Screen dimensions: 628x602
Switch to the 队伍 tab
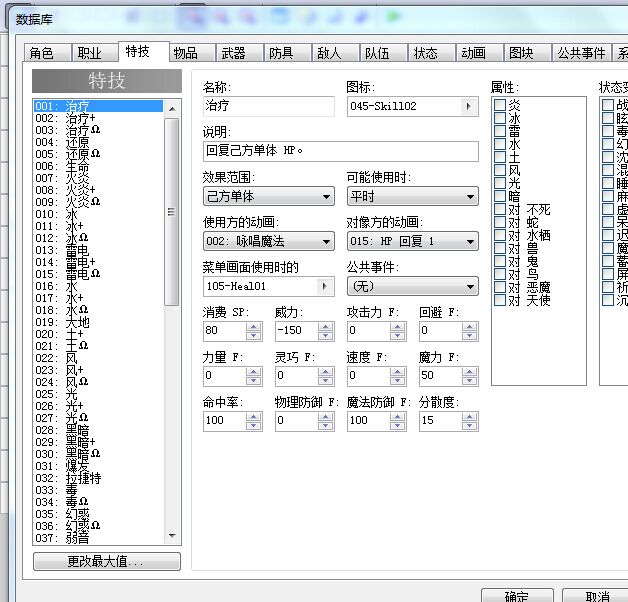click(x=384, y=53)
